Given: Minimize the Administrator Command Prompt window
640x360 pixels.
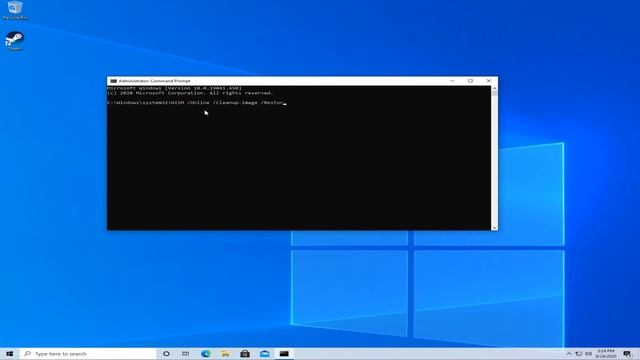Looking at the screenshot, I should 452,81.
